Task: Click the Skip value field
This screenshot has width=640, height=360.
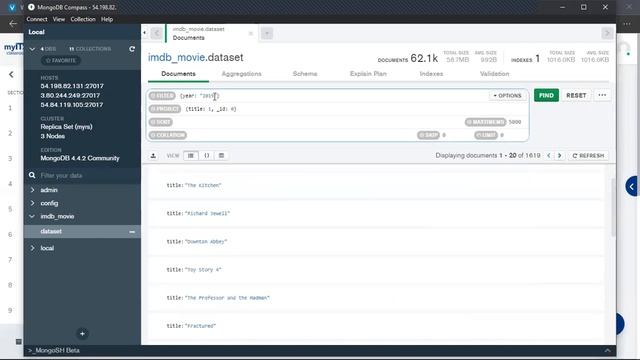Action: pos(444,135)
